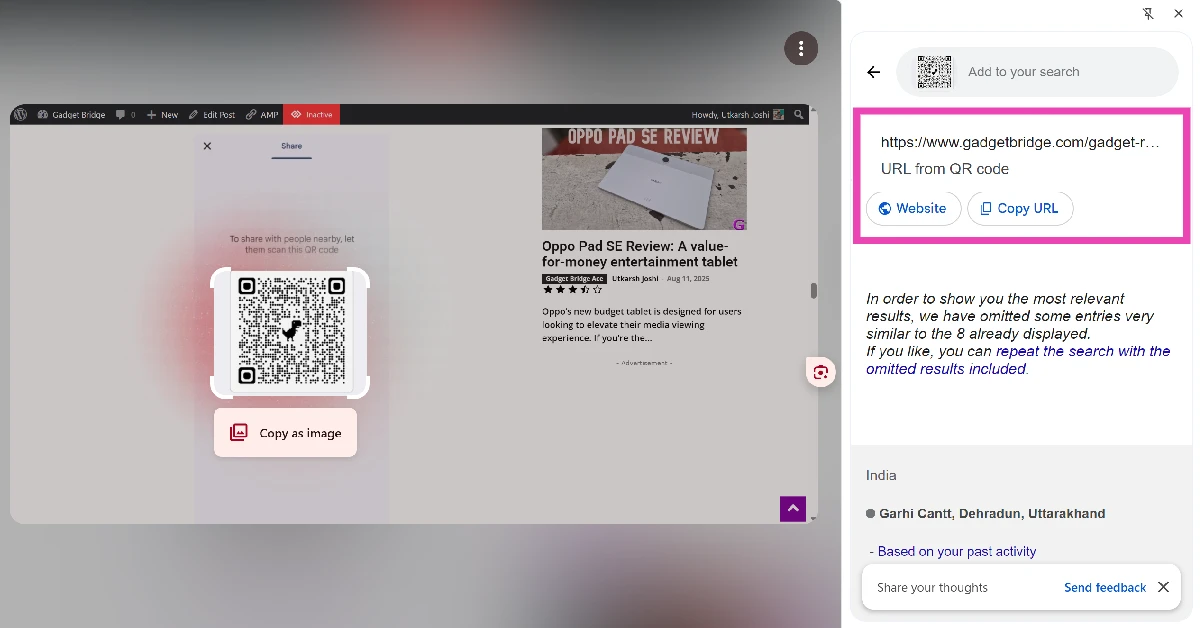Click the QR code thumbnail in the search bar
The width and height of the screenshot is (1200, 628).
[935, 71]
